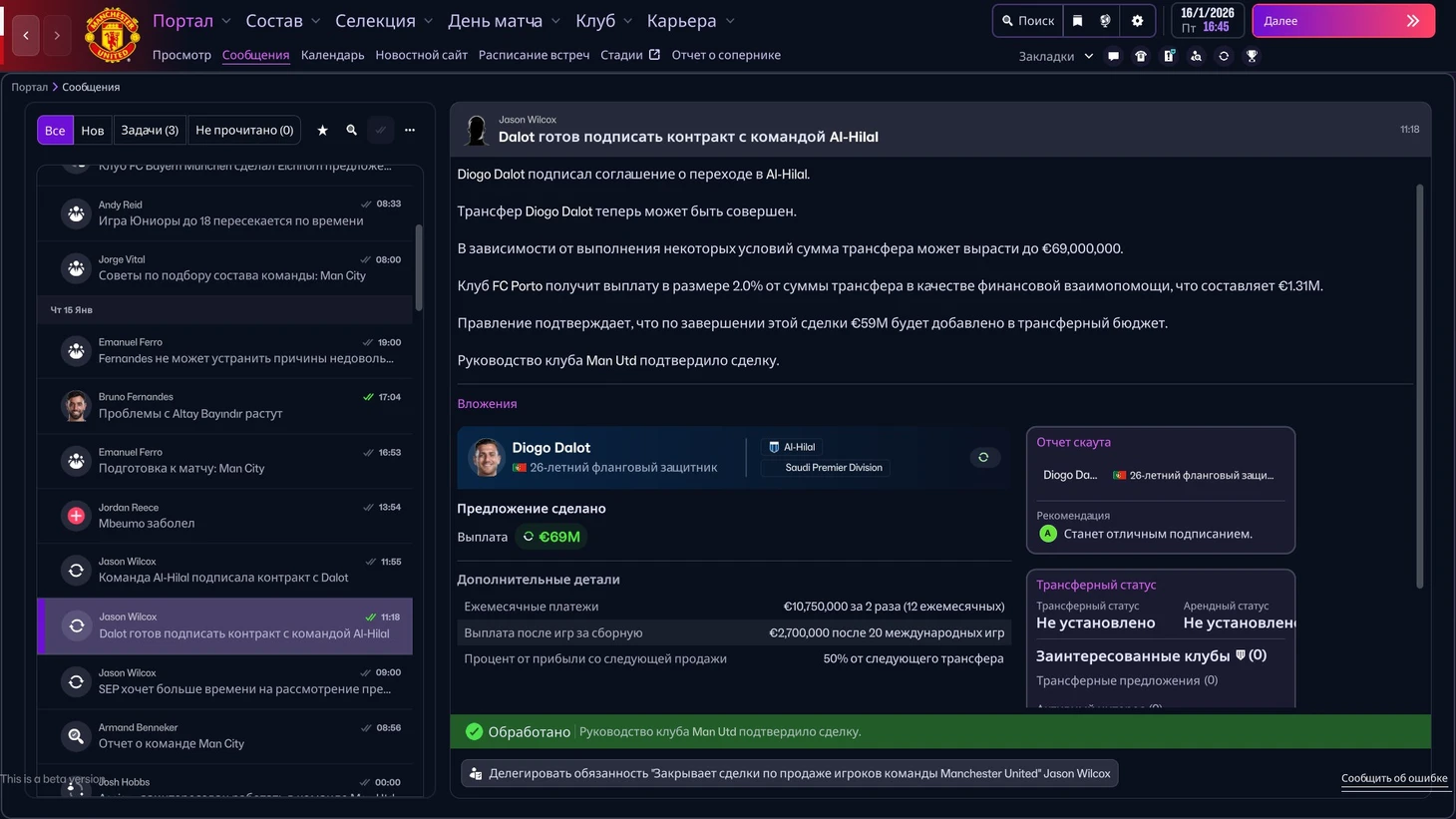1456x819 pixels.
Task: Open settings gear icon
Action: click(x=1137, y=21)
